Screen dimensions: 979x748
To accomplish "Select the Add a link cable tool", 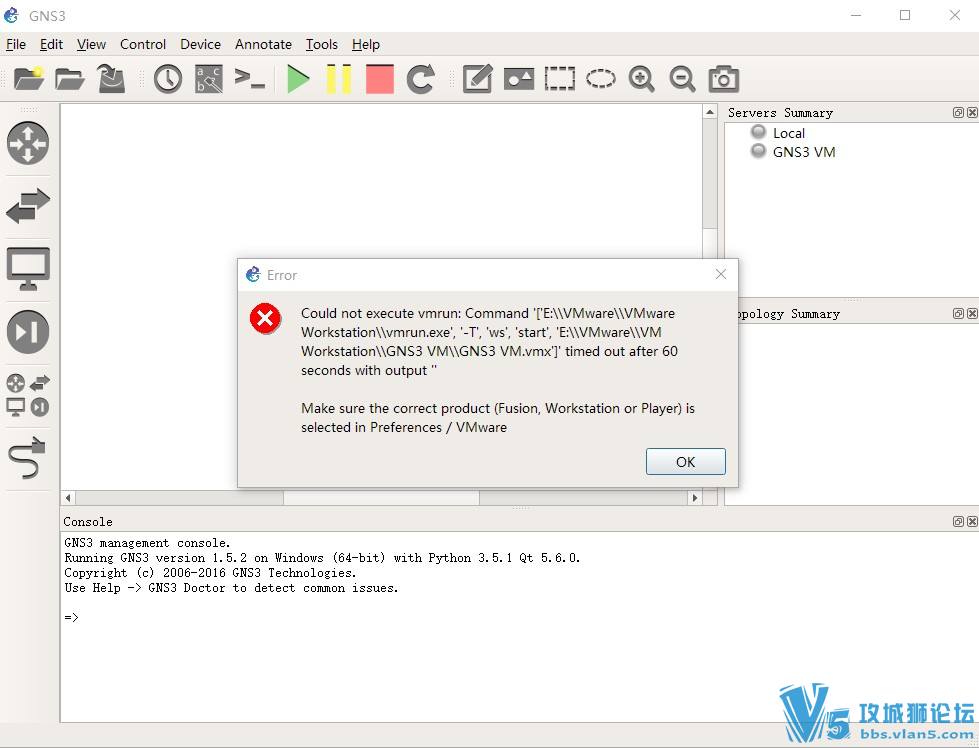I will (28, 458).
